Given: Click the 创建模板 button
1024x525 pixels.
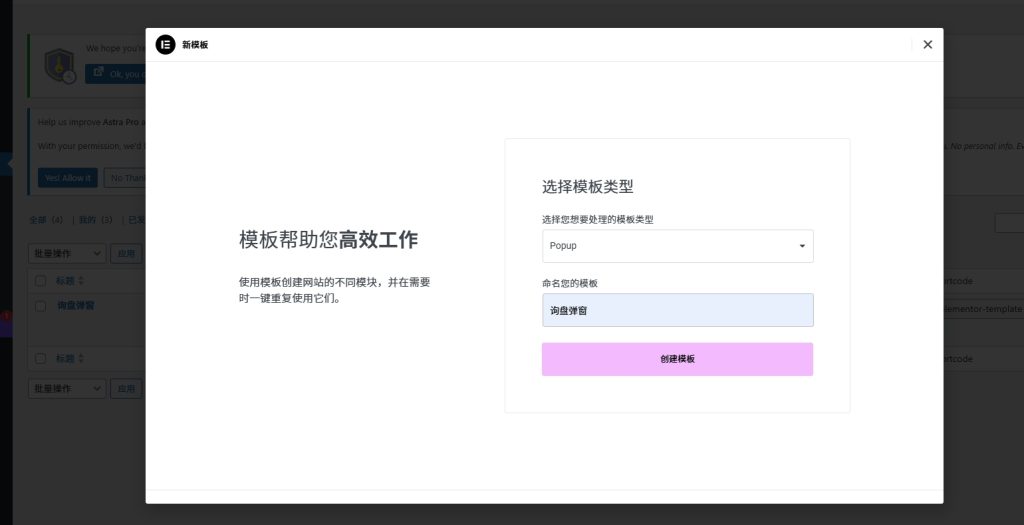Looking at the screenshot, I should click(677, 359).
